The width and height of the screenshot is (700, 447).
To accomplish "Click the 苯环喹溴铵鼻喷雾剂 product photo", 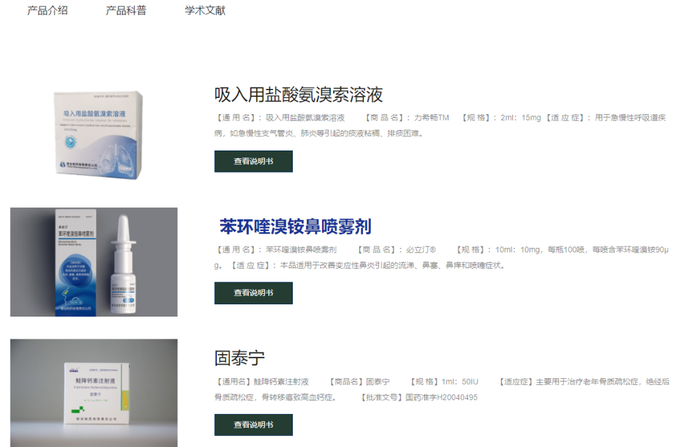I will 94,262.
